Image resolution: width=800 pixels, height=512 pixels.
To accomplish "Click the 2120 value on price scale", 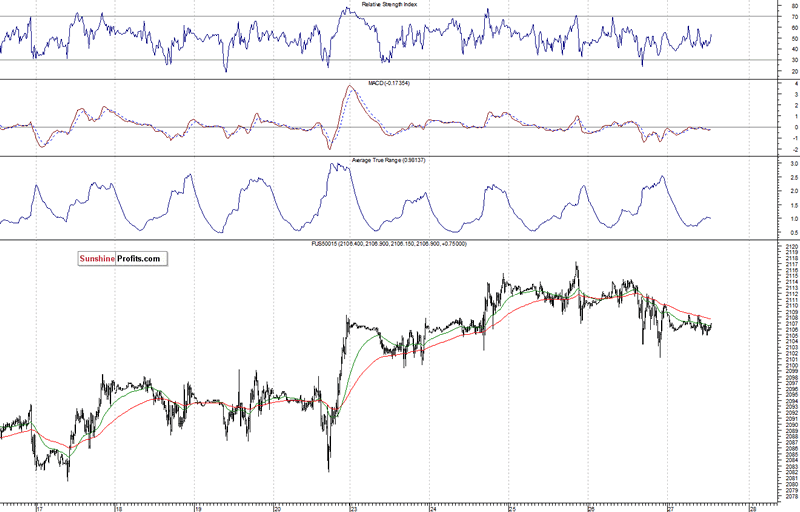I will coord(792,246).
